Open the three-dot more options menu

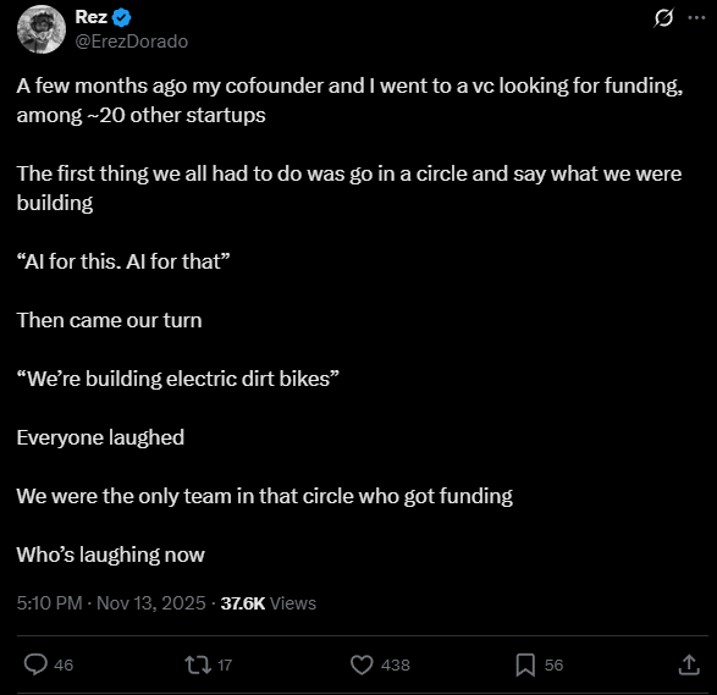click(x=695, y=19)
